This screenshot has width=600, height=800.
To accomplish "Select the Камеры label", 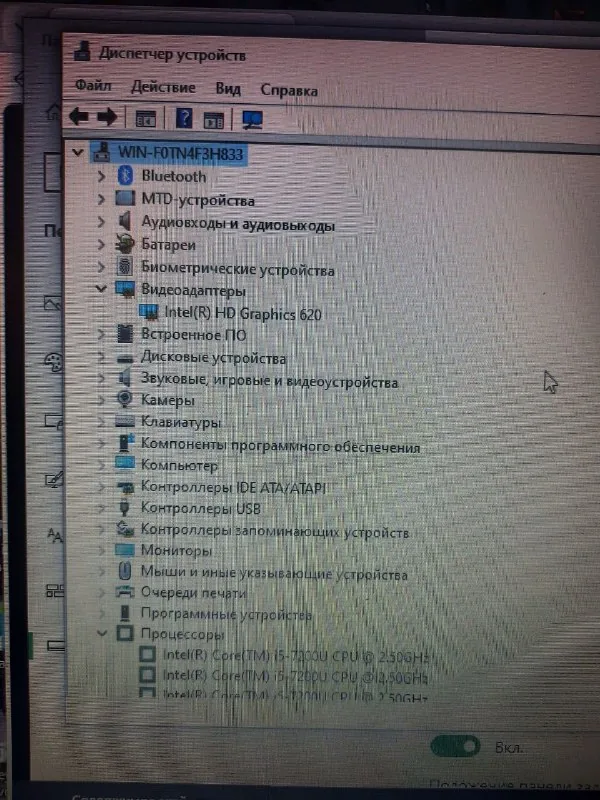I will pos(168,399).
